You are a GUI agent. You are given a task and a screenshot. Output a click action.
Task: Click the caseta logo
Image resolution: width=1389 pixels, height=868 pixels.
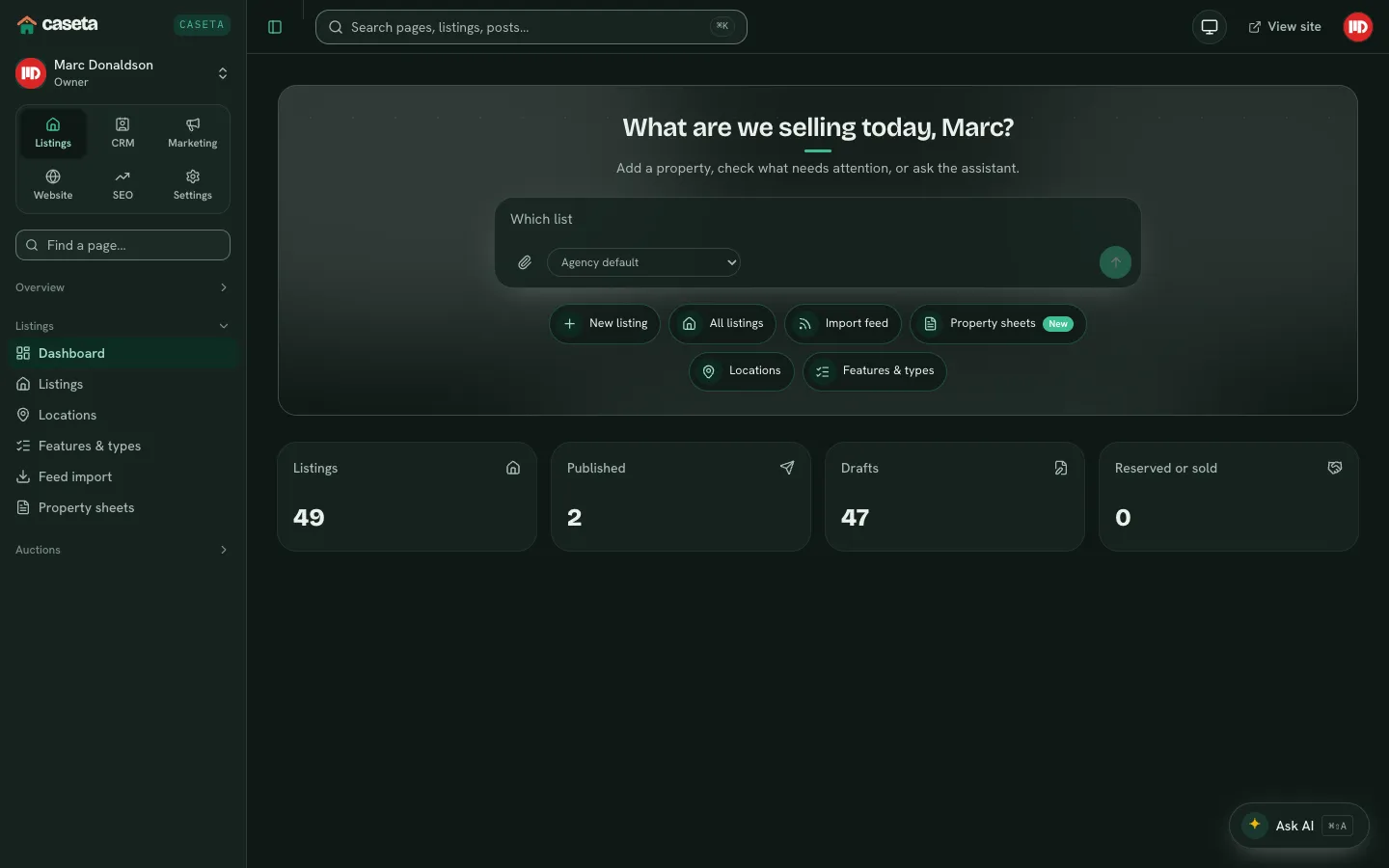pyautogui.click(x=58, y=24)
